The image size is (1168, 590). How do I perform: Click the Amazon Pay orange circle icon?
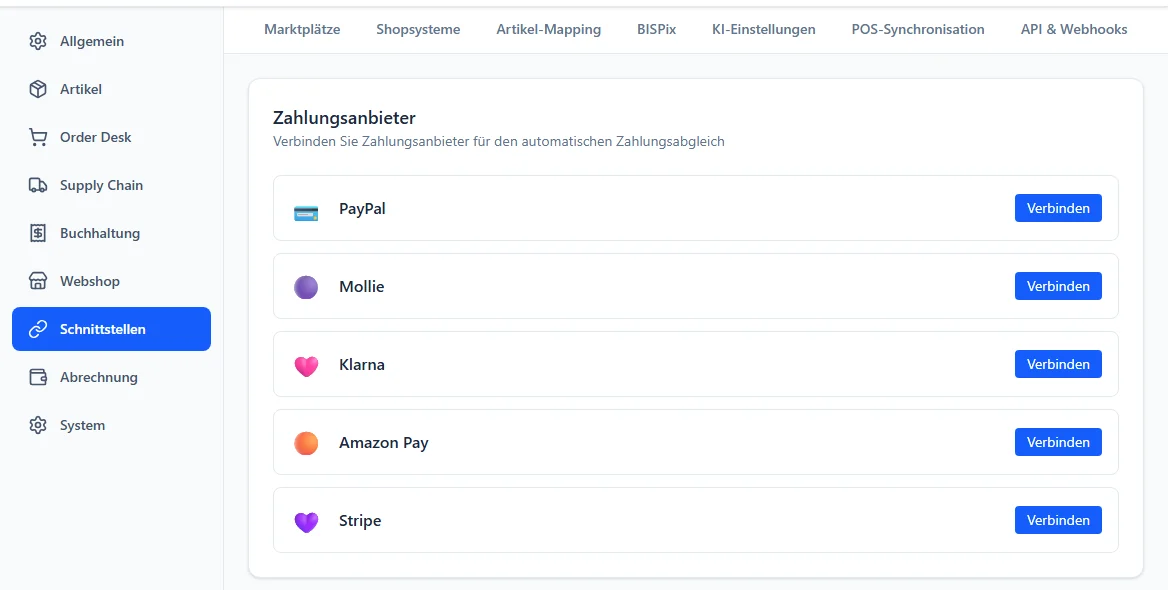[x=306, y=443]
